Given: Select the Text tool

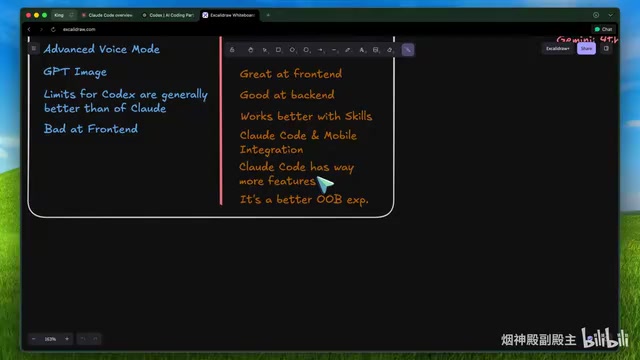Looking at the screenshot, I should click(362, 50).
